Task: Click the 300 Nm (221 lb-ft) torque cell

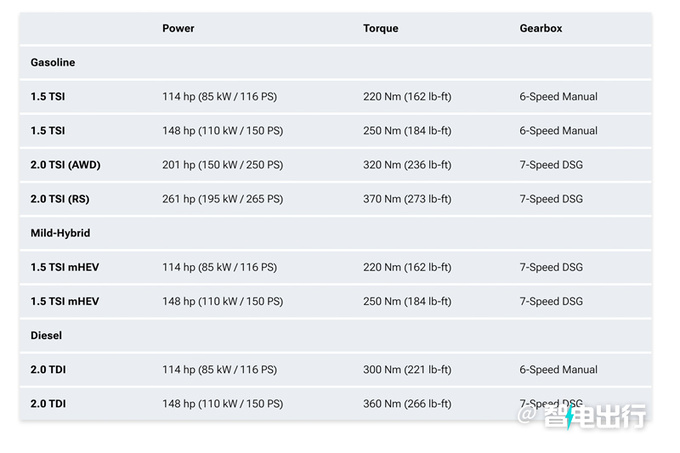Action: pyautogui.click(x=407, y=370)
